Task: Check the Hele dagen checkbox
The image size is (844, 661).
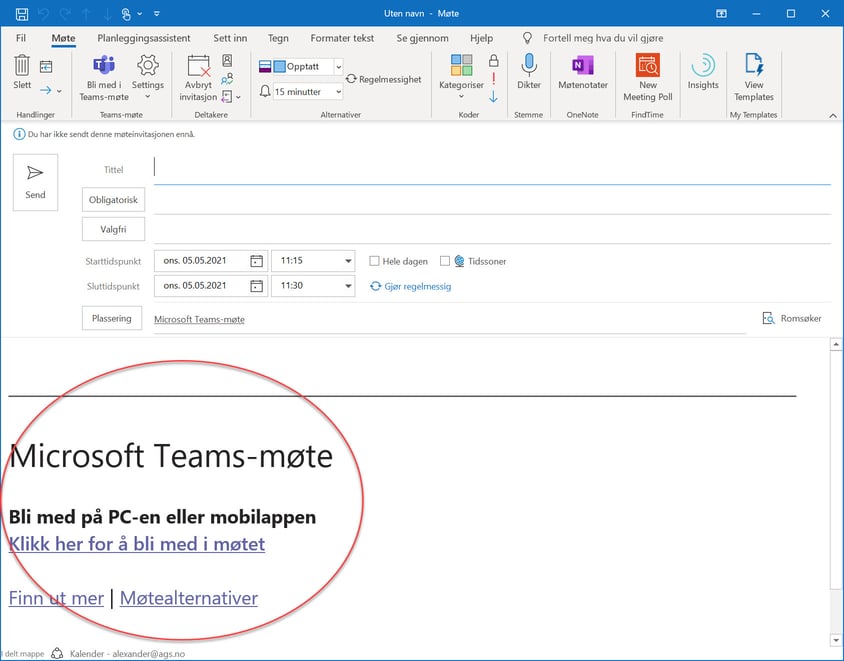Action: [374, 261]
